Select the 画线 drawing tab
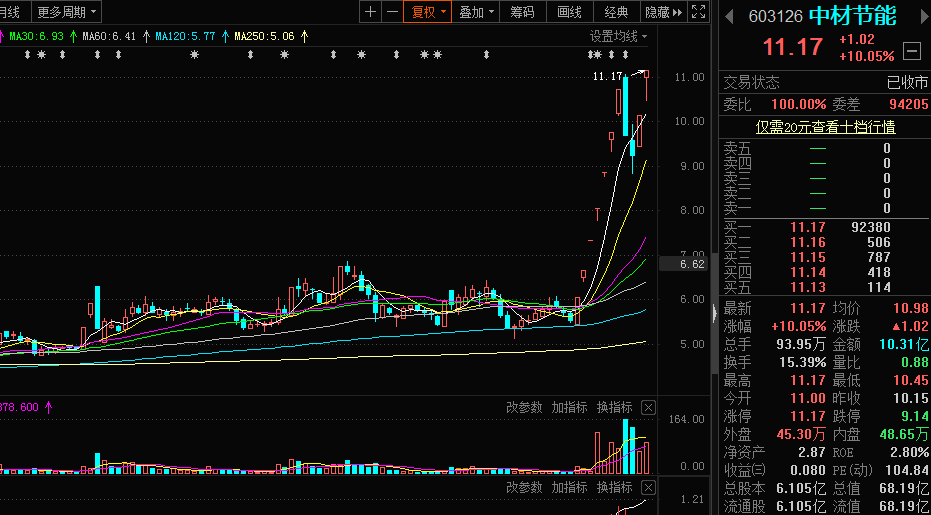 [x=569, y=12]
